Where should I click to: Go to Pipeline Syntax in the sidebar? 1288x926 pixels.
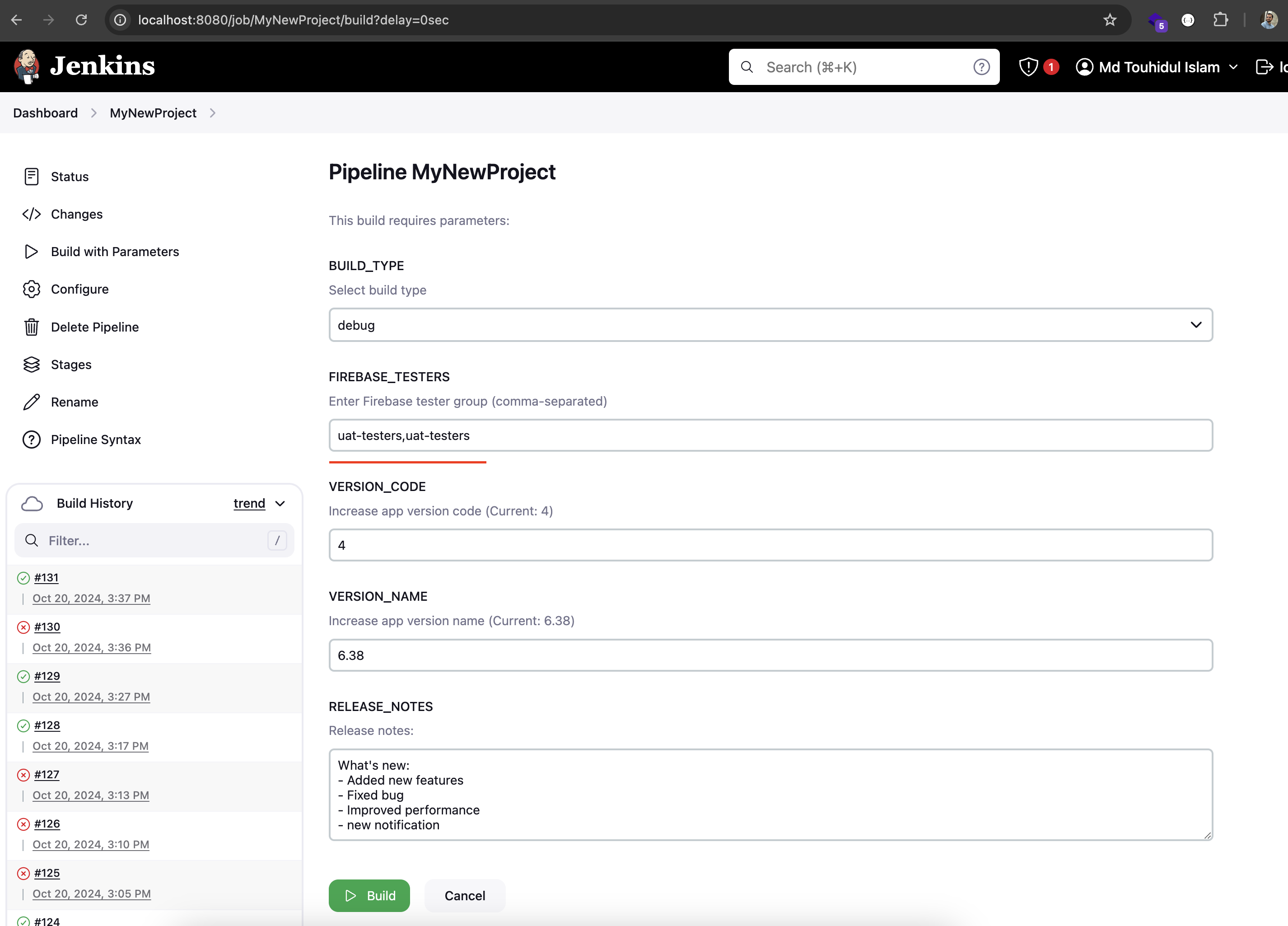(95, 440)
